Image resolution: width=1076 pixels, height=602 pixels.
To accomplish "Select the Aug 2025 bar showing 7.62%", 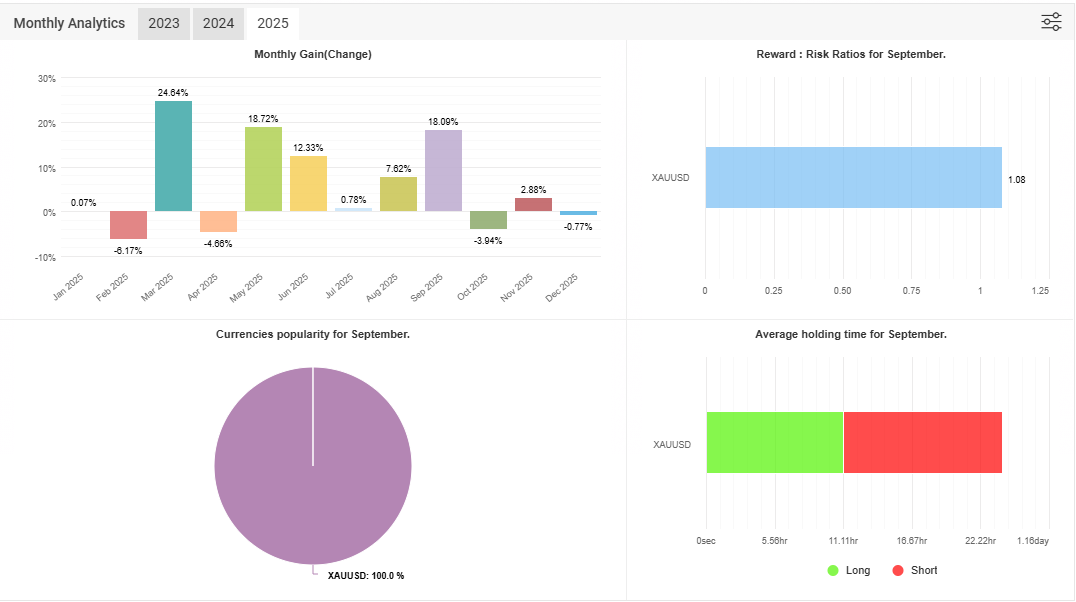I will coord(398,194).
